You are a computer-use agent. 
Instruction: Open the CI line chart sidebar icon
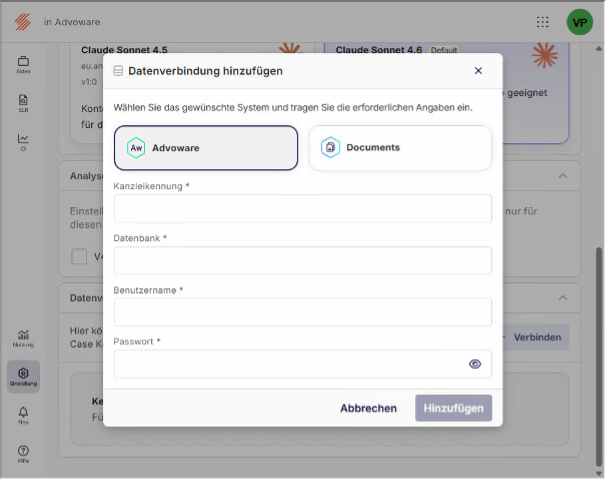point(23,142)
